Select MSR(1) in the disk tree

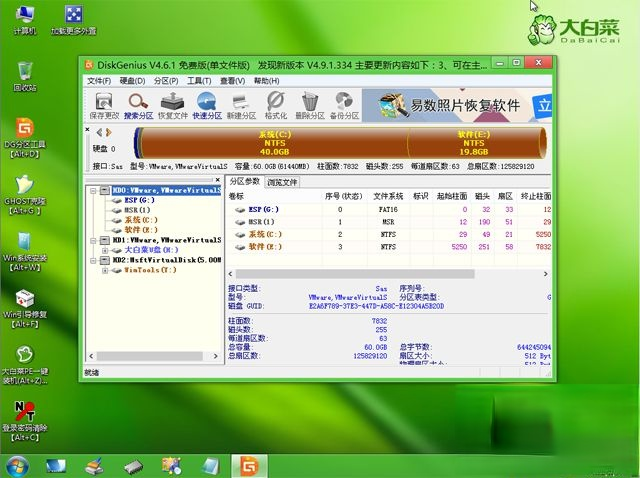tap(137, 210)
